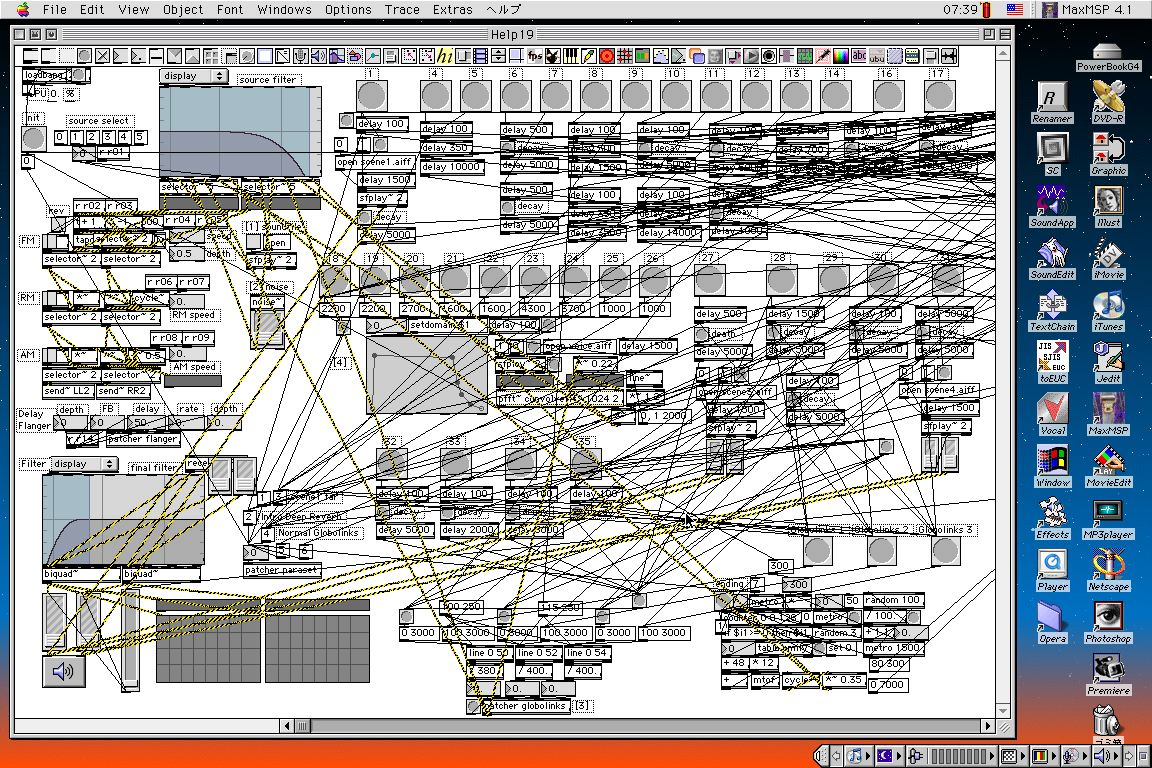This screenshot has width=1152, height=768.
Task: Click the horizontal scrollbar right arrow
Action: 988,726
